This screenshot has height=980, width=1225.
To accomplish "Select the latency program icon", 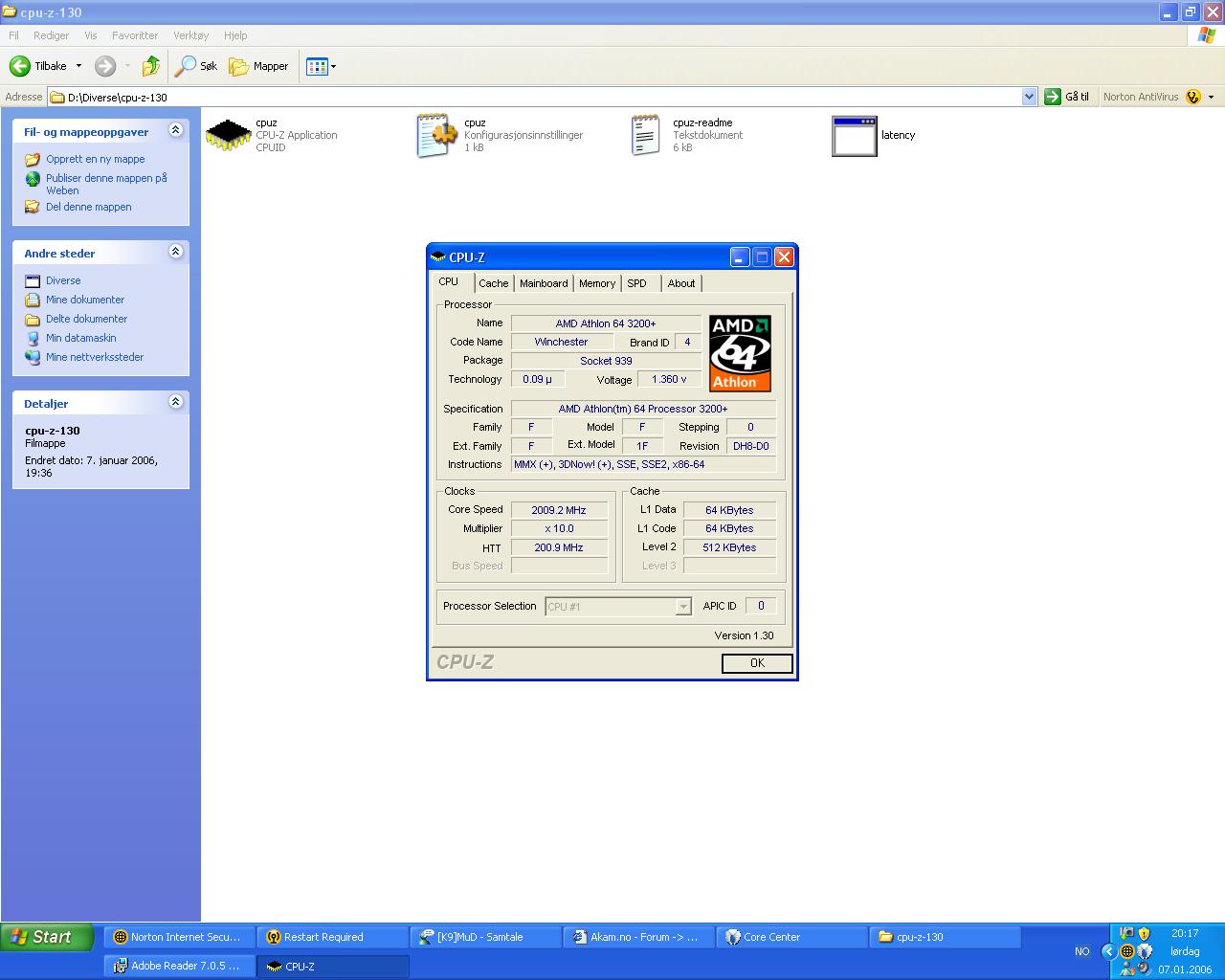I will point(855,136).
